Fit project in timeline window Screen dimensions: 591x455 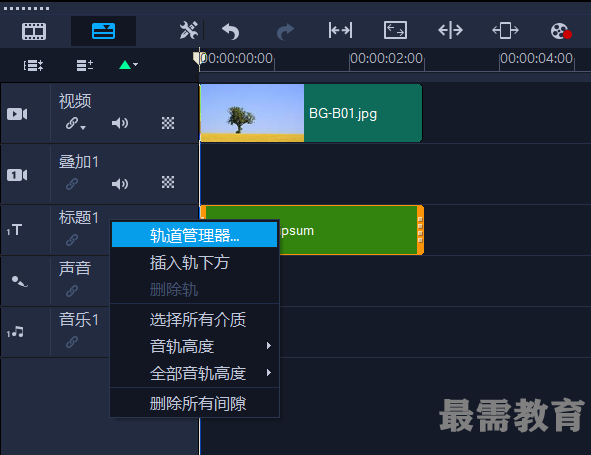coord(340,30)
